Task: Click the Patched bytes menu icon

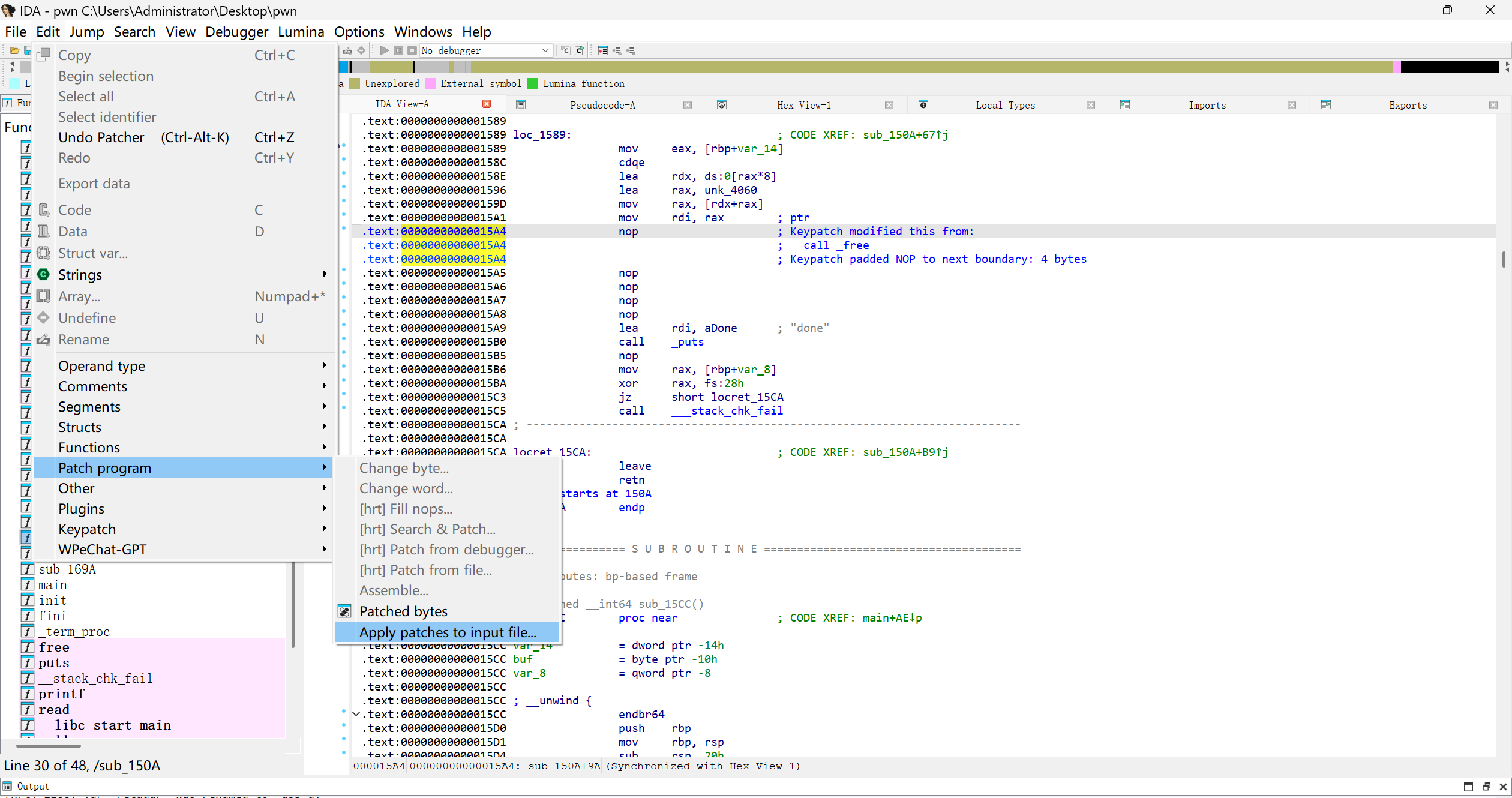Action: coord(344,611)
